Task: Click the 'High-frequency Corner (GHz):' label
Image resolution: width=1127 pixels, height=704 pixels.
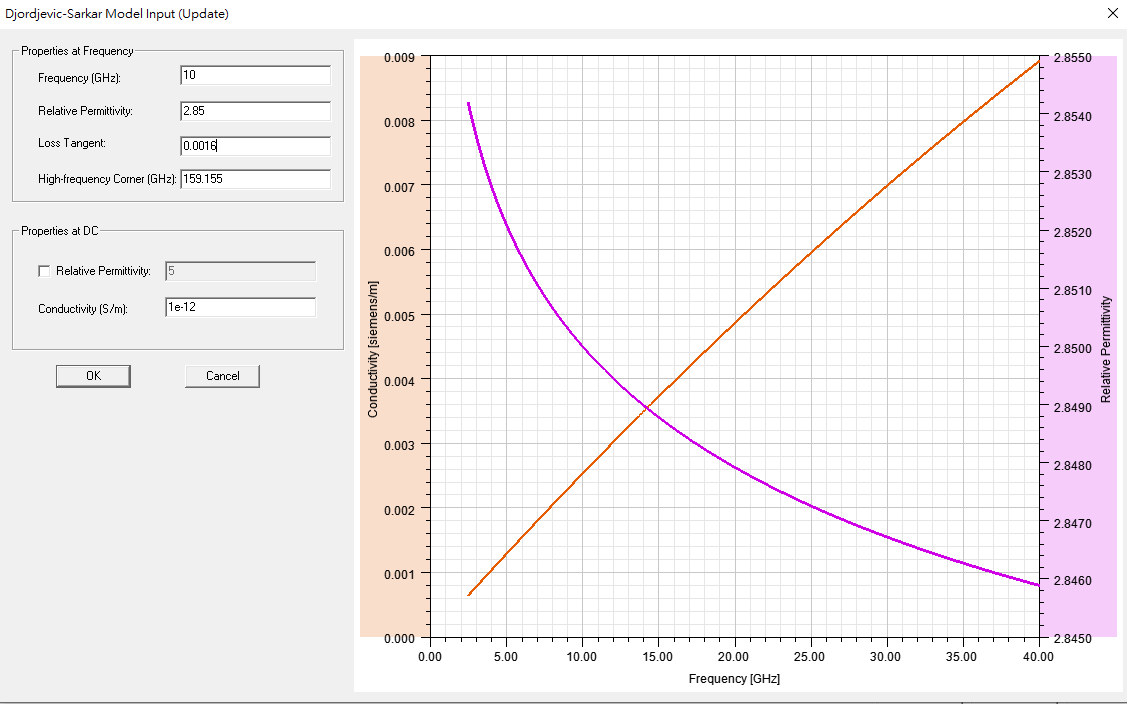Action: point(107,179)
